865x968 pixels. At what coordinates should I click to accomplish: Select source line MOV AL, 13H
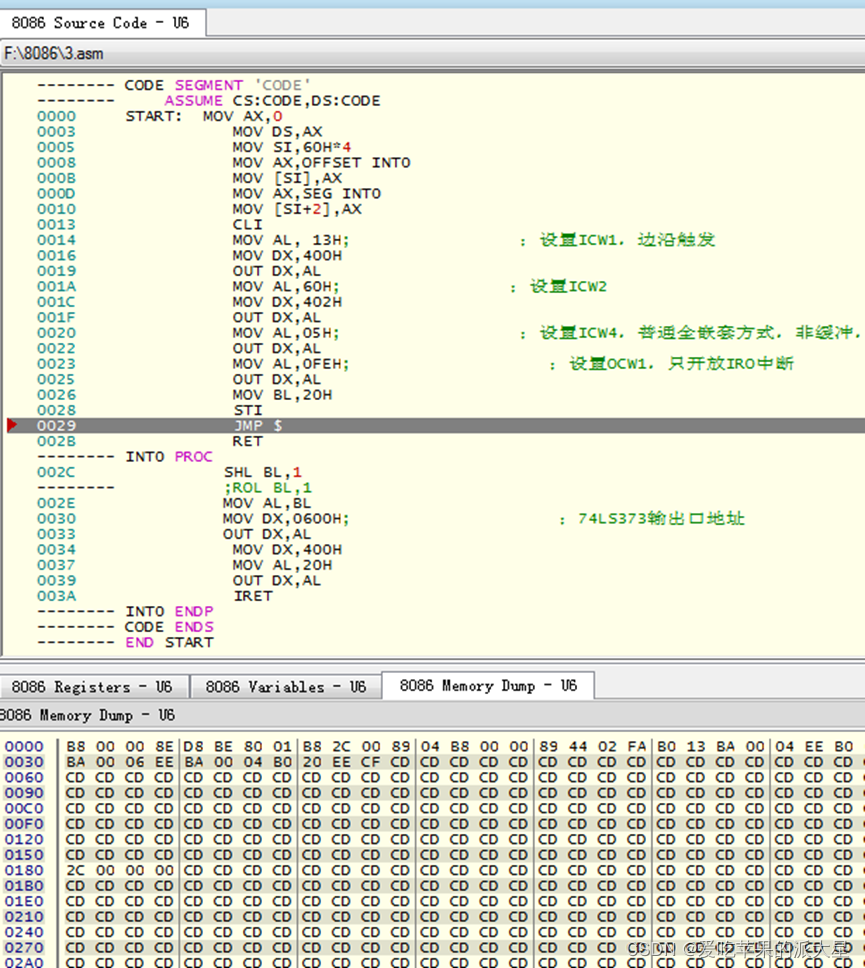[x=291, y=240]
